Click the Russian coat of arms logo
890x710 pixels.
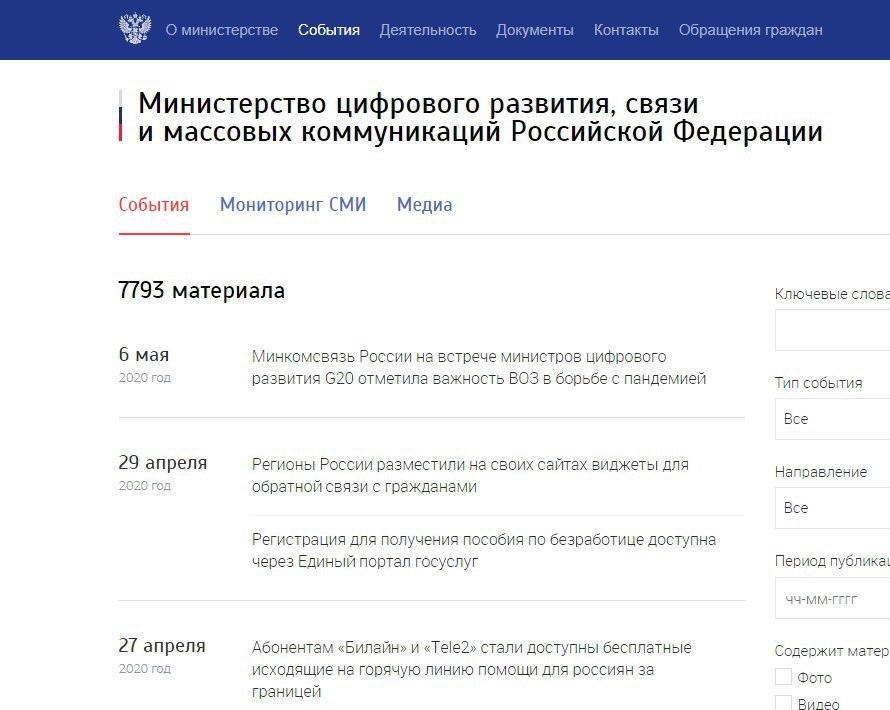tap(135, 29)
